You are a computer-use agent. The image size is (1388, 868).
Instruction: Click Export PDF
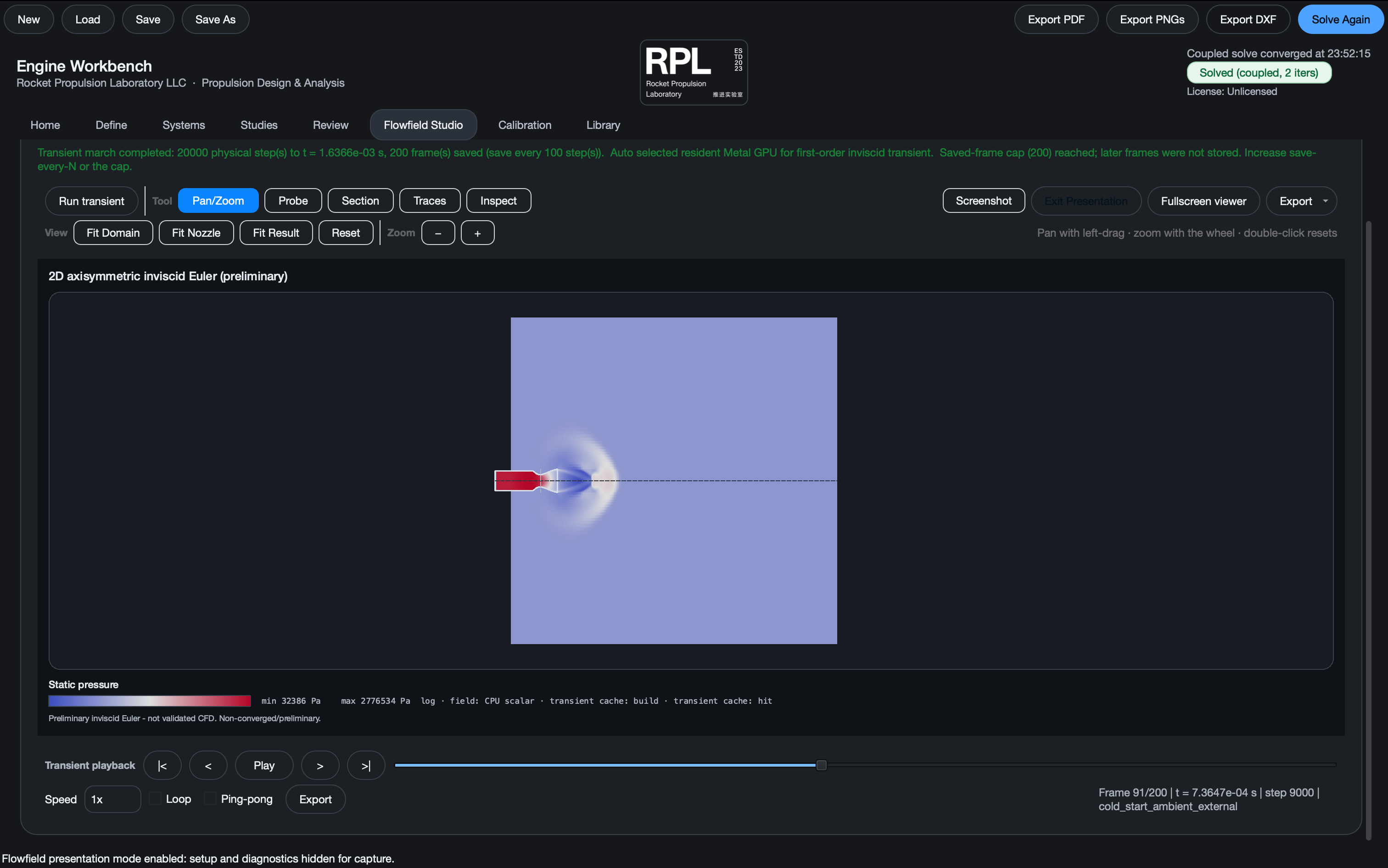click(1056, 19)
